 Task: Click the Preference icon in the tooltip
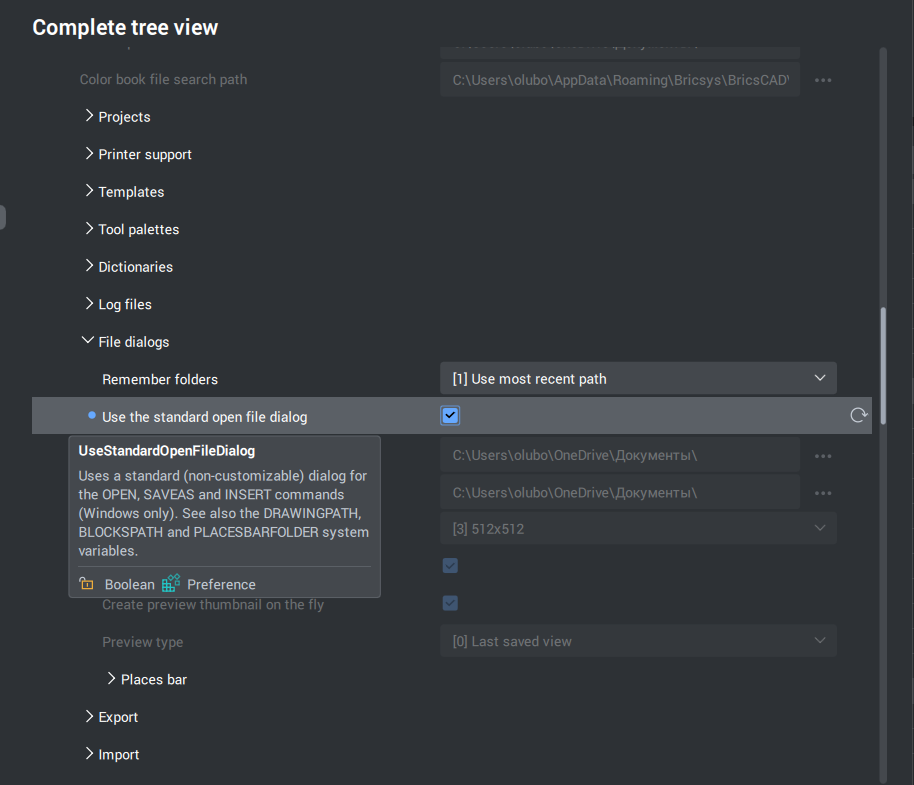coord(171,583)
